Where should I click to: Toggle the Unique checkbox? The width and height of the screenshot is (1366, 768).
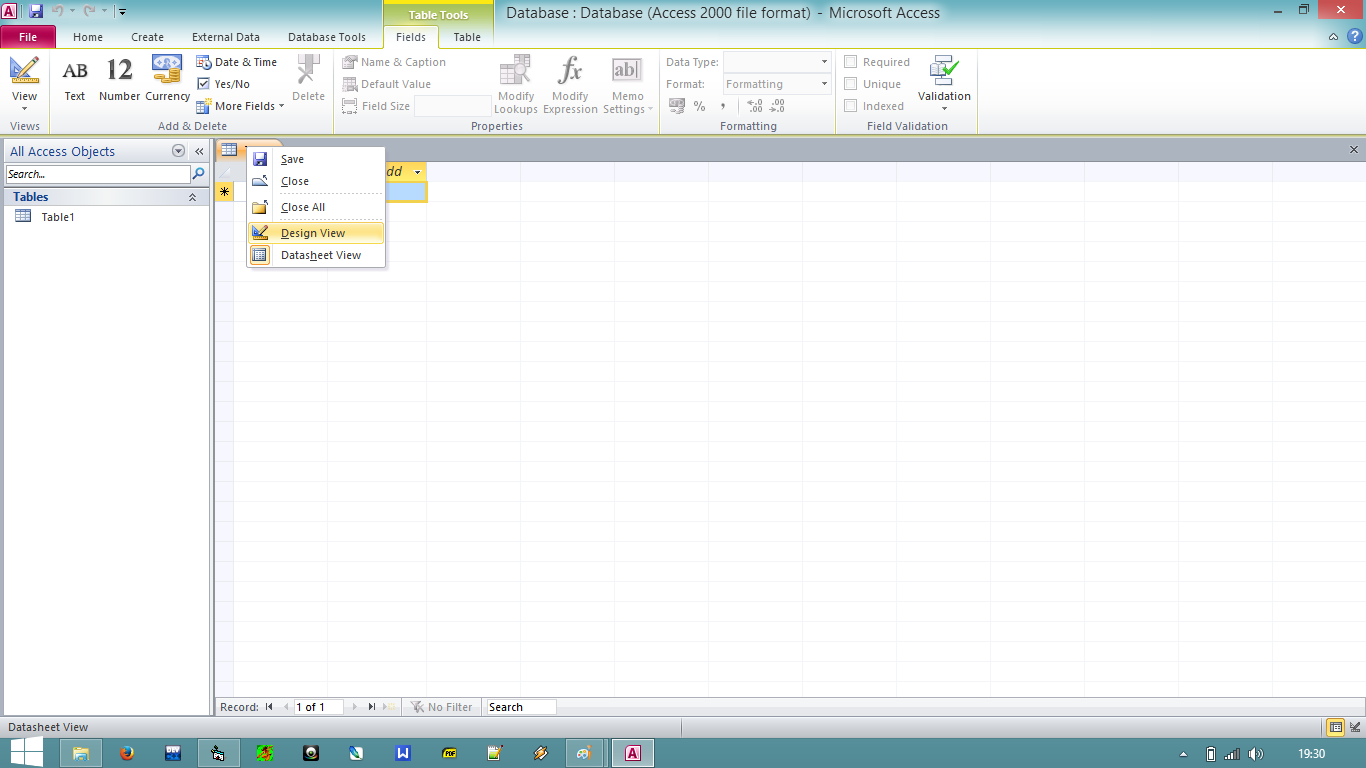(x=851, y=84)
